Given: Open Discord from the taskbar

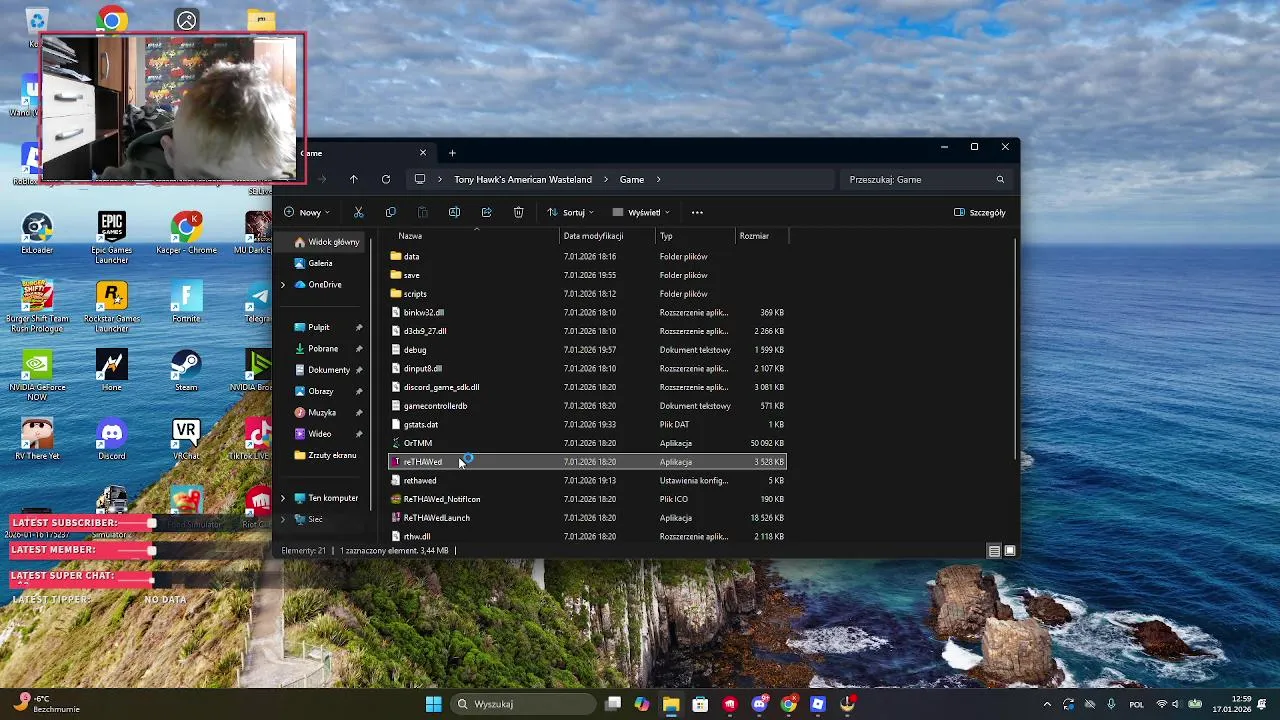Looking at the screenshot, I should pos(760,704).
